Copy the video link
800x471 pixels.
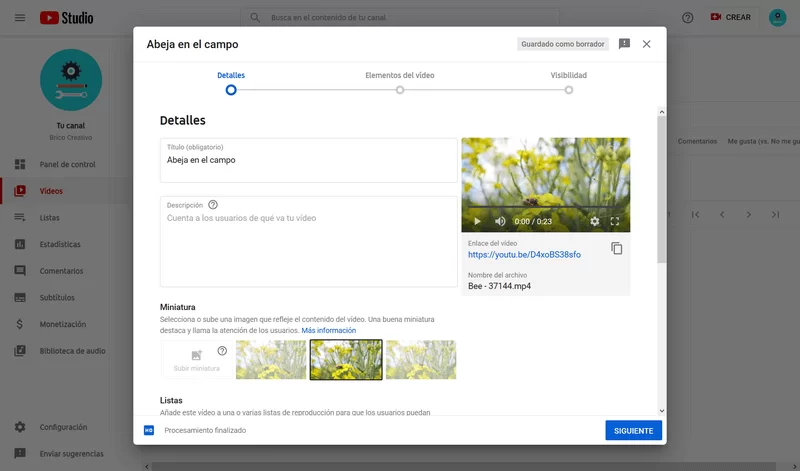[x=616, y=249]
